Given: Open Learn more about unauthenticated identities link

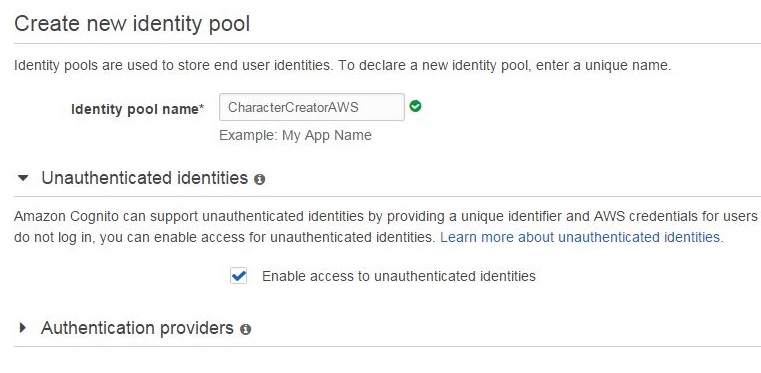Looking at the screenshot, I should tap(581, 237).
